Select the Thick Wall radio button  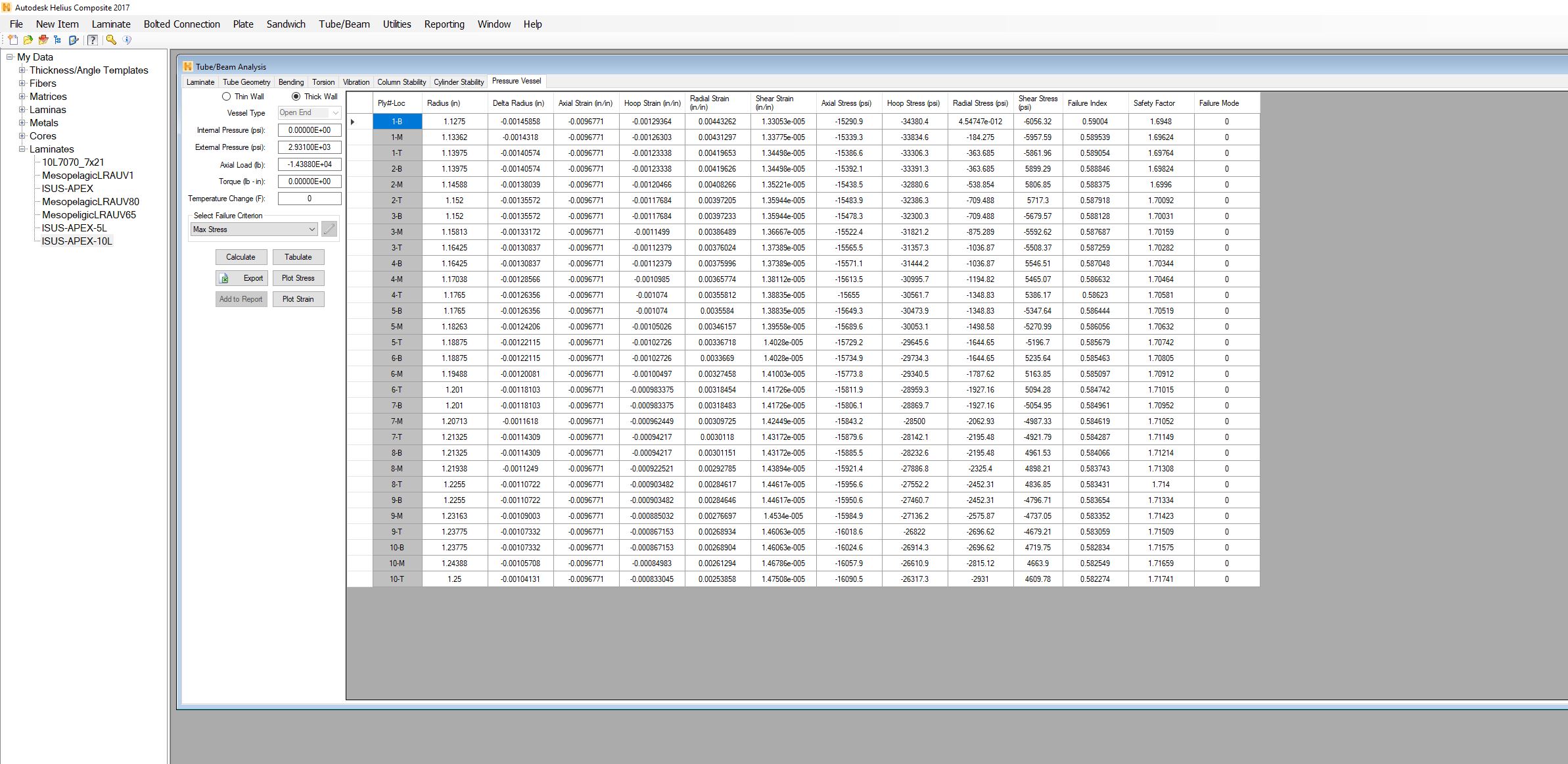pos(296,97)
